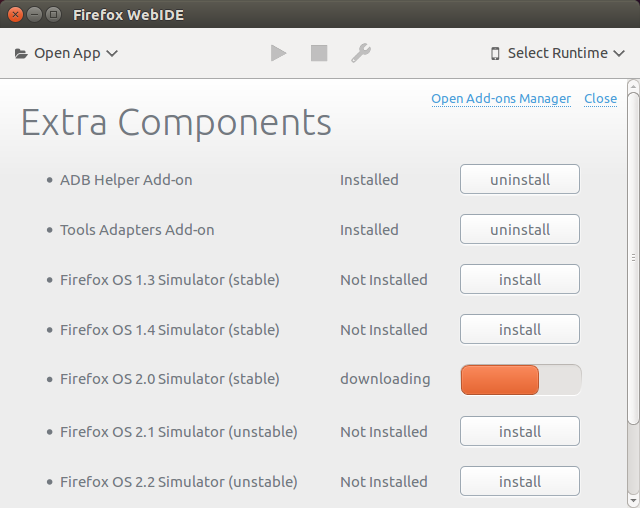Install Firefox OS 1.3 Simulator

click(x=520, y=280)
